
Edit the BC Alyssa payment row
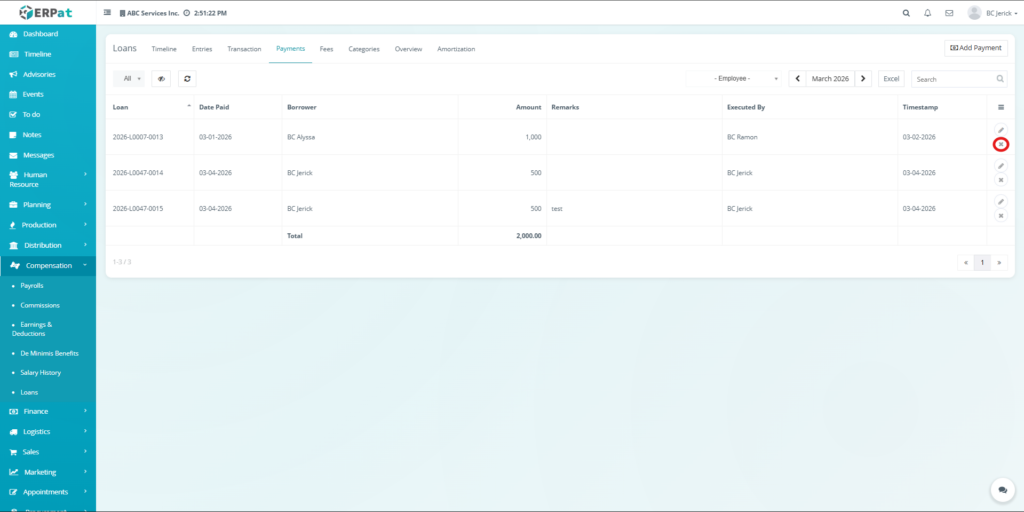coord(1001,130)
